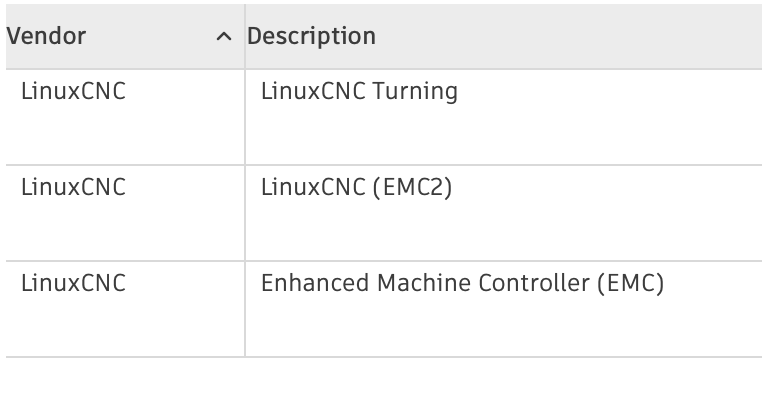Image resolution: width=762 pixels, height=394 pixels.
Task: Click LinuxCNC vendor cell in the Turning row
Action: click(x=125, y=117)
